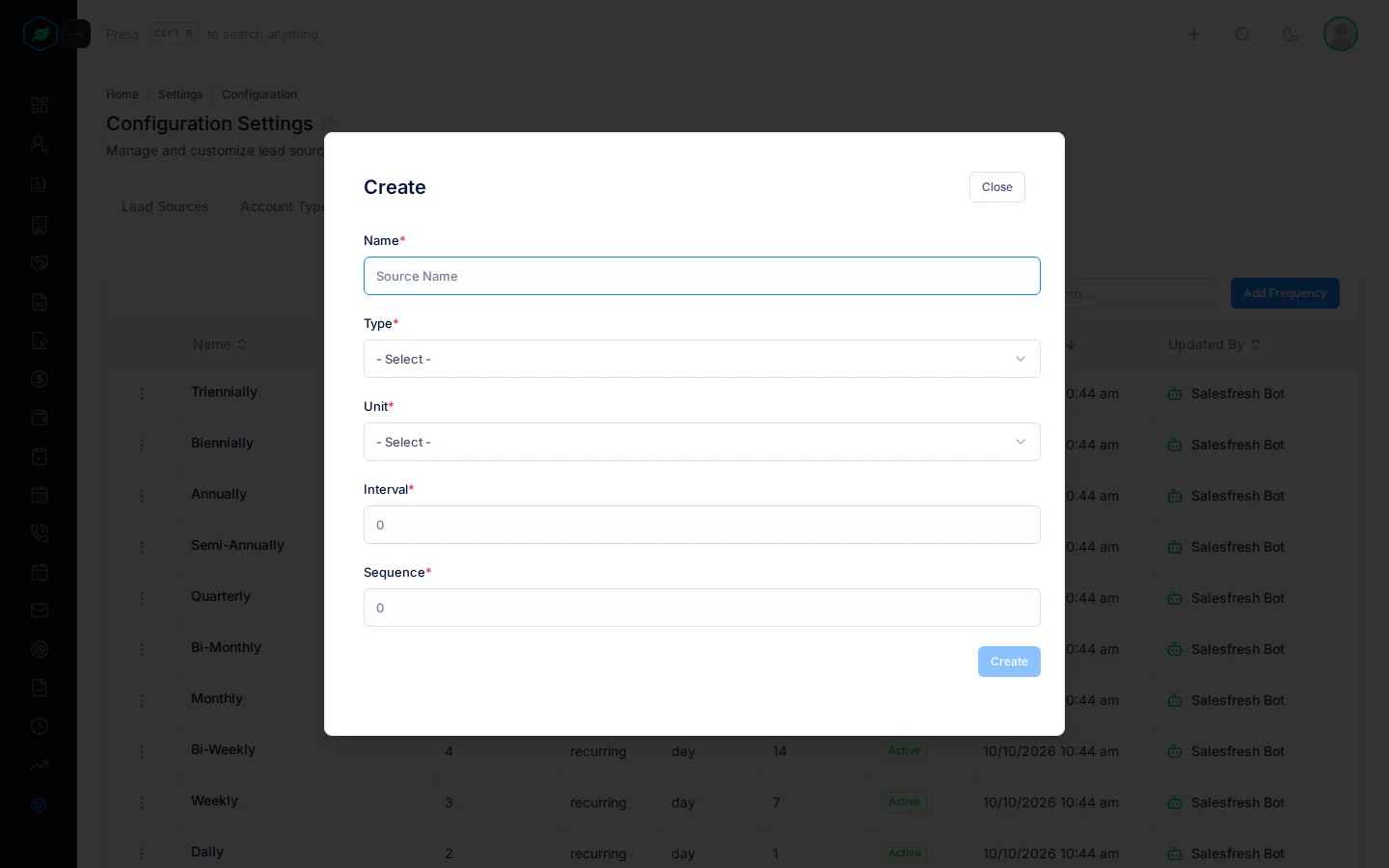Open the phone calls icon in sidebar
1389x868 pixels.
[x=40, y=533]
